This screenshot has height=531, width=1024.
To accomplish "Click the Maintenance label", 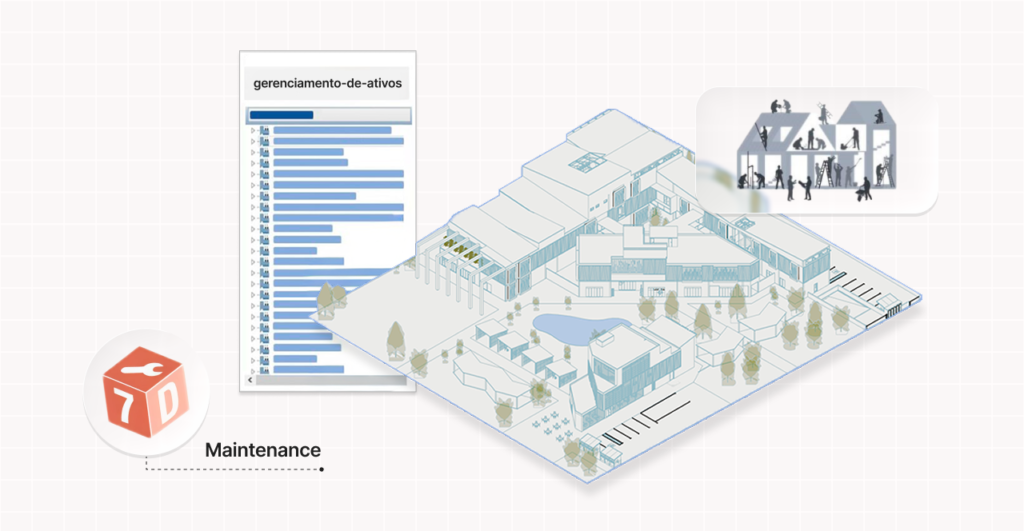I will (x=262, y=450).
